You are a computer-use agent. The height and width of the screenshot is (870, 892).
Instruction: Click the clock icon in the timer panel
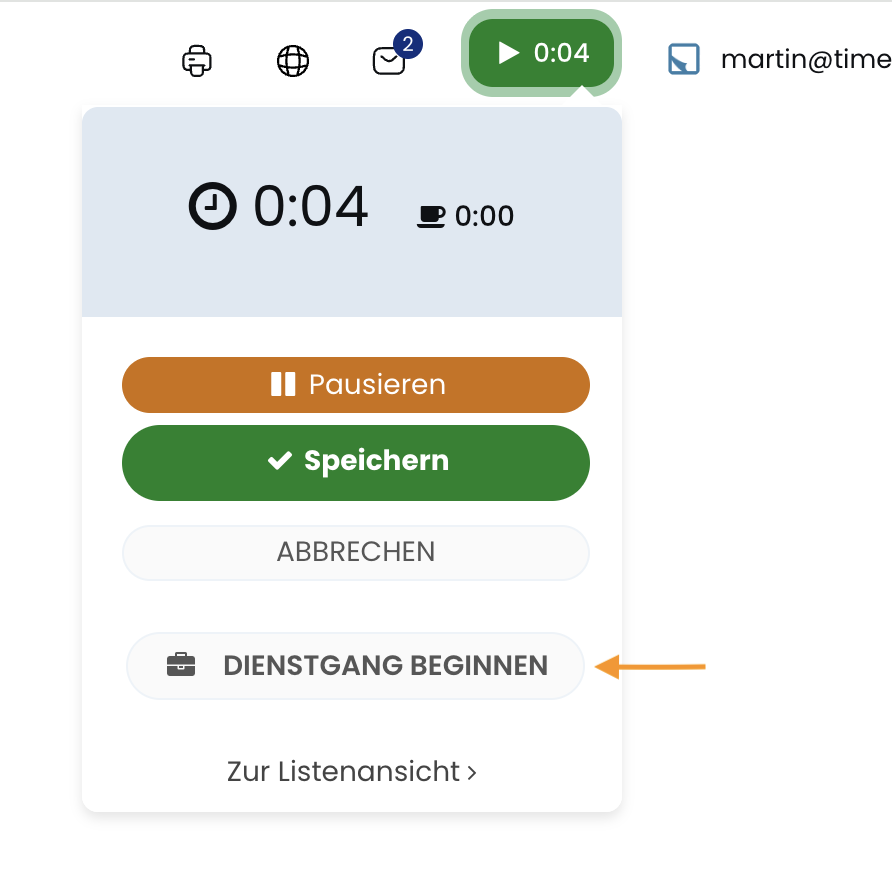click(x=213, y=208)
